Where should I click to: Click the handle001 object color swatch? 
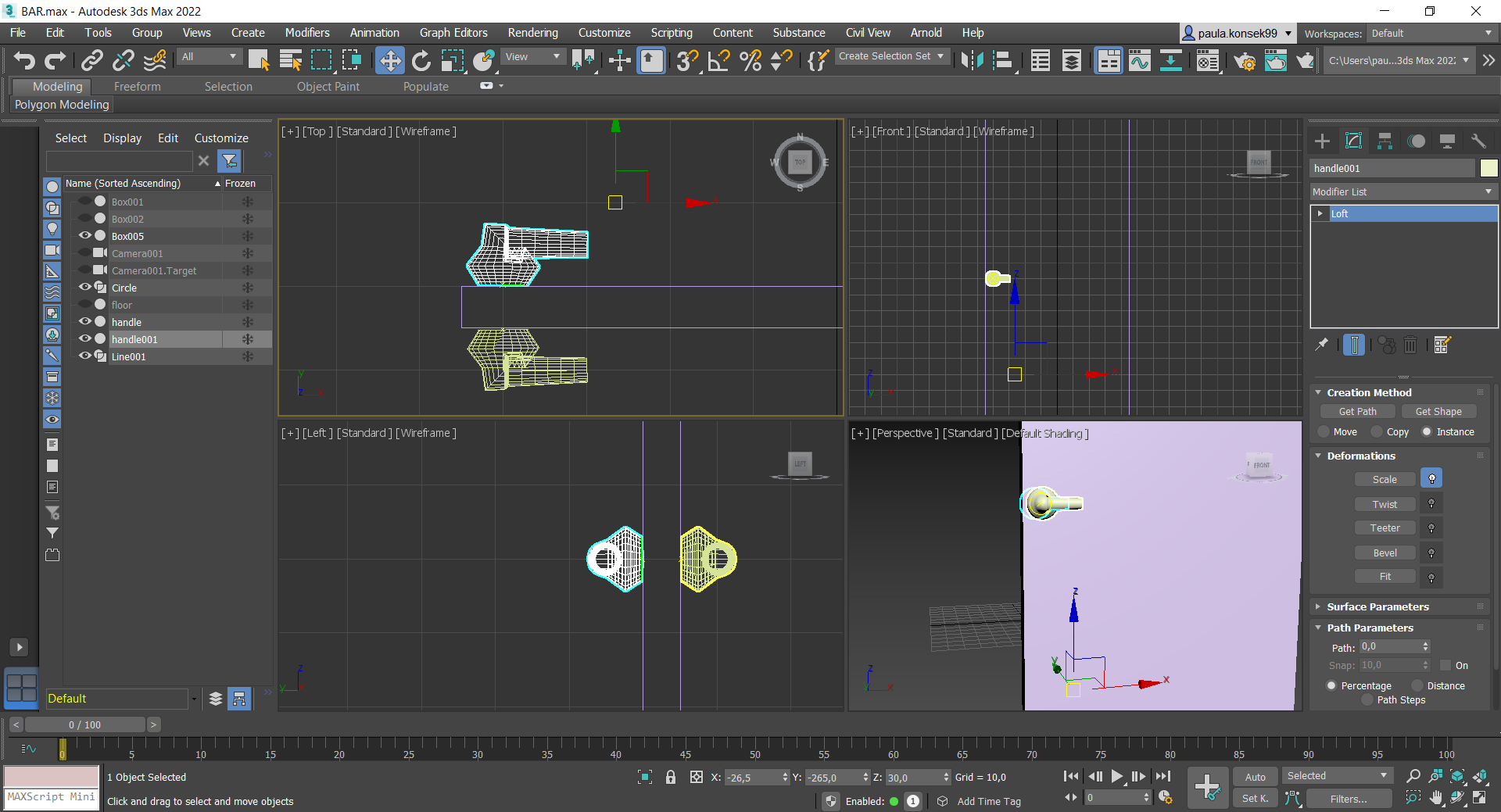tap(1488, 168)
